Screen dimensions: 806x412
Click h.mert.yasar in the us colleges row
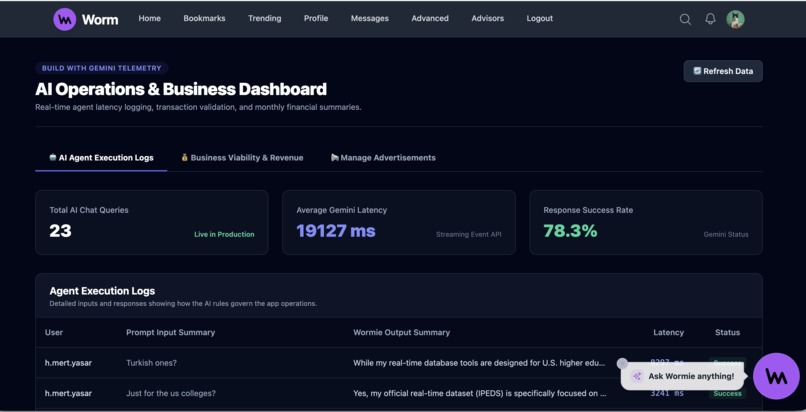click(x=68, y=394)
